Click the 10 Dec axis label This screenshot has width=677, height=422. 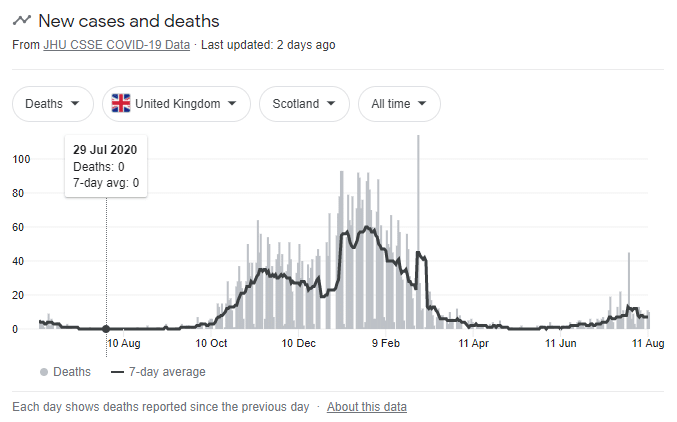298,343
